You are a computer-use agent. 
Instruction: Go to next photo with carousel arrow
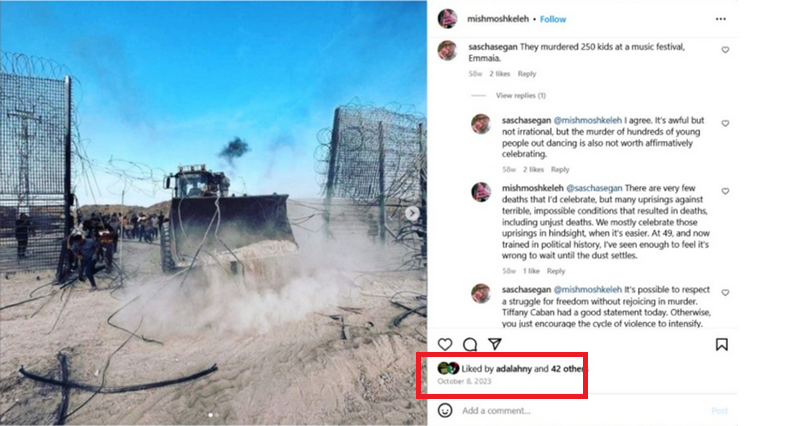click(x=412, y=213)
